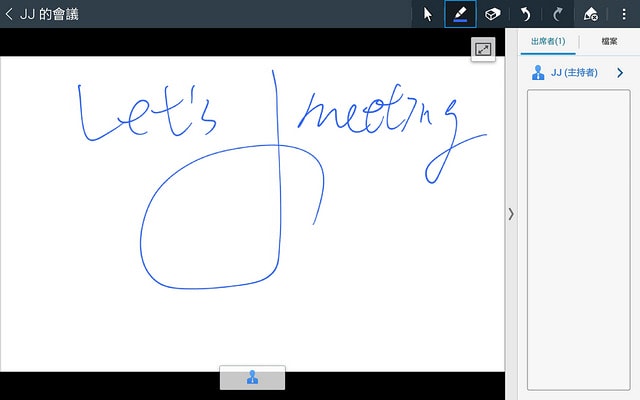Click the blue color bar under pen
Viewport: 640px width, 400px height.
coord(460,22)
